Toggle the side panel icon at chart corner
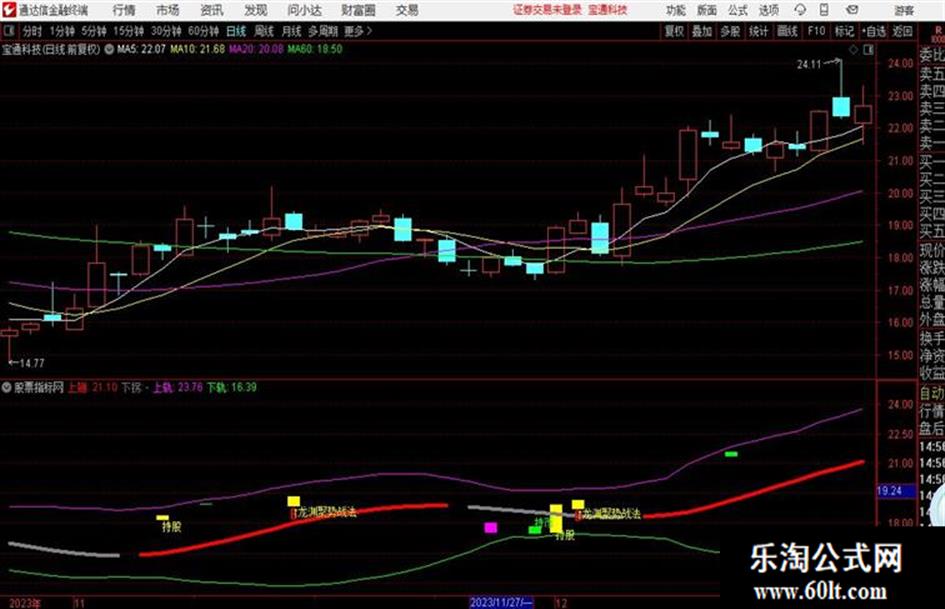This screenshot has width=945, height=609. [868, 50]
